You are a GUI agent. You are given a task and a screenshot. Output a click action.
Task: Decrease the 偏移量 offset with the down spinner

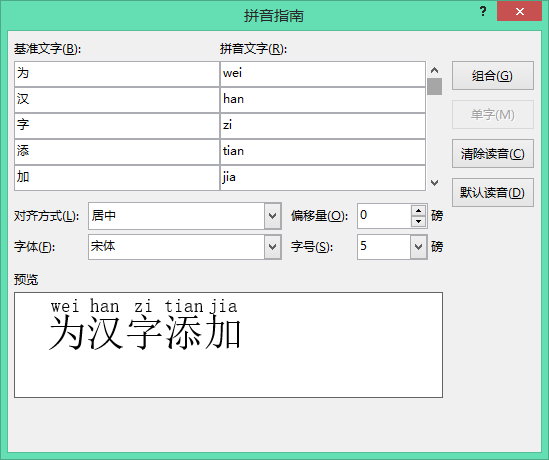pos(418,221)
